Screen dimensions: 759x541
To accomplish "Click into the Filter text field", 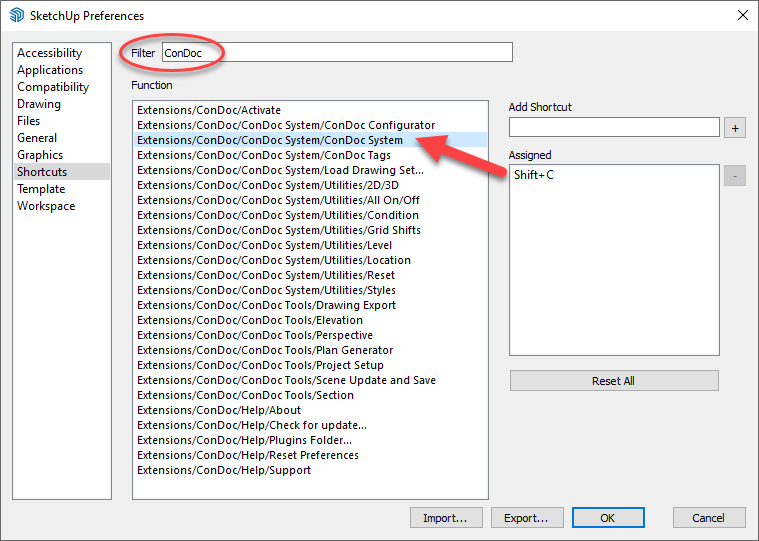I will tap(337, 52).
